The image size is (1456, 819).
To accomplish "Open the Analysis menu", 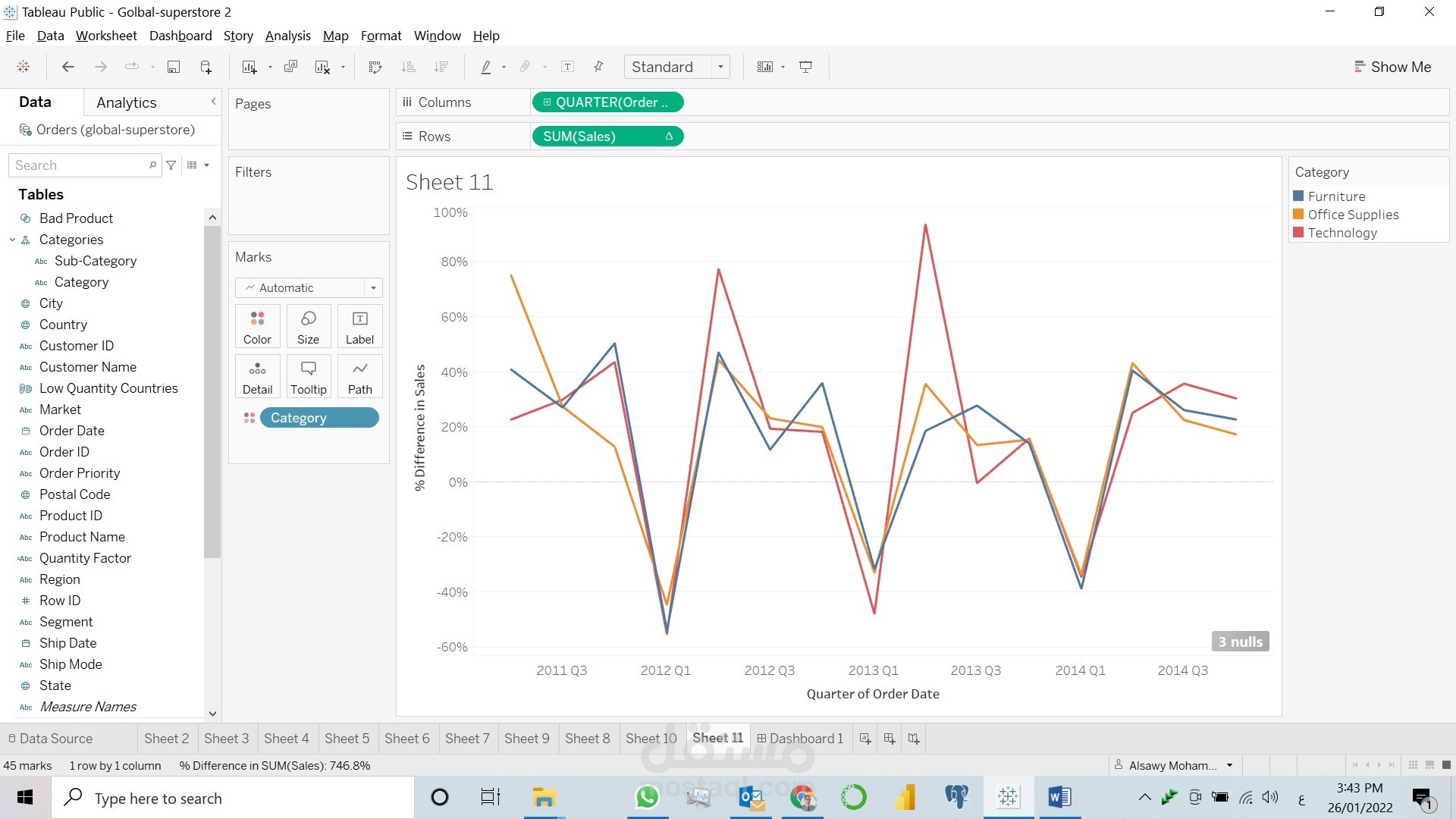I will tap(287, 36).
